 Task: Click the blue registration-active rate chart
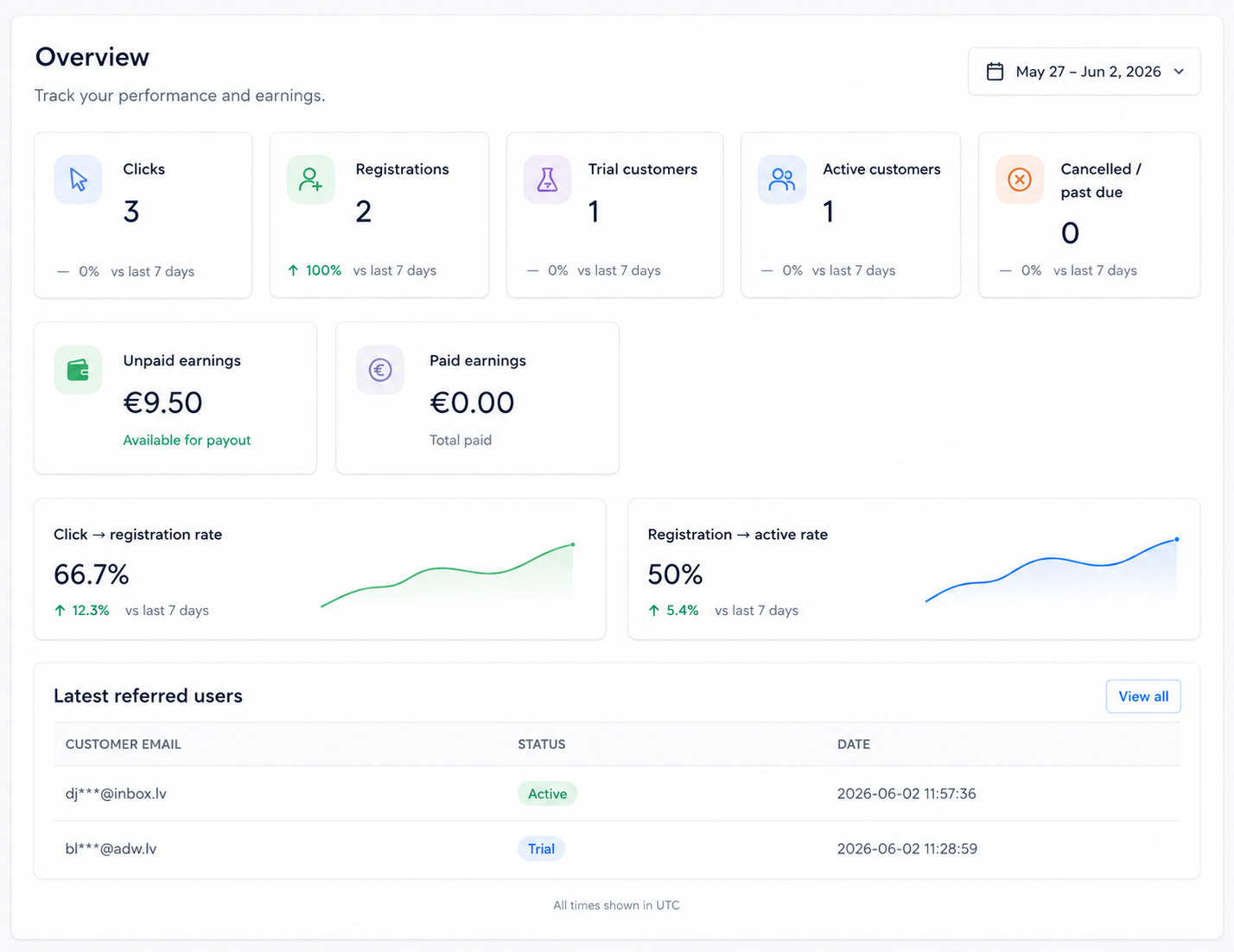(x=1052, y=569)
